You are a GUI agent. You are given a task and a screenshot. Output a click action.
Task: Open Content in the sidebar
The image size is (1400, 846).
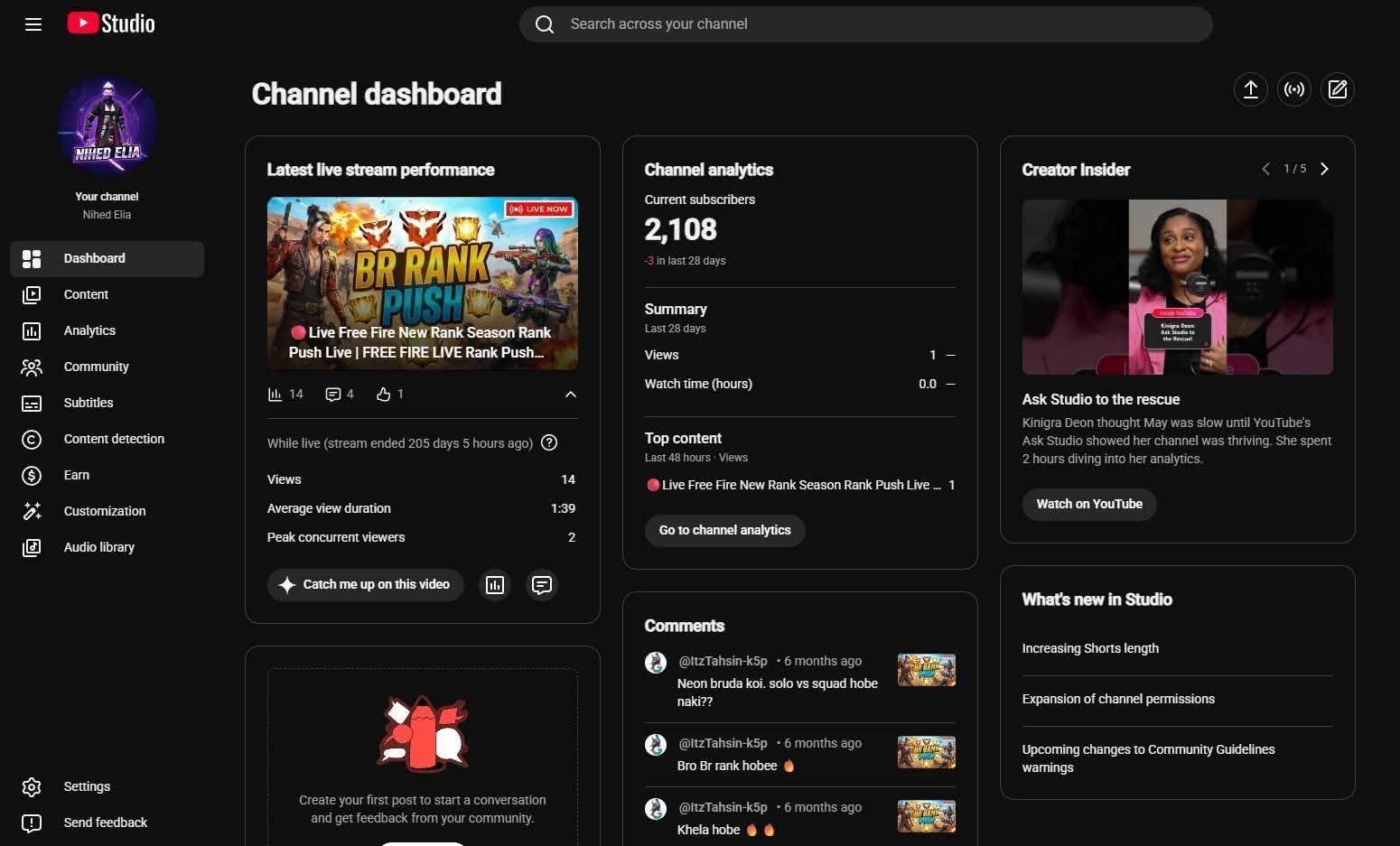coord(107,294)
